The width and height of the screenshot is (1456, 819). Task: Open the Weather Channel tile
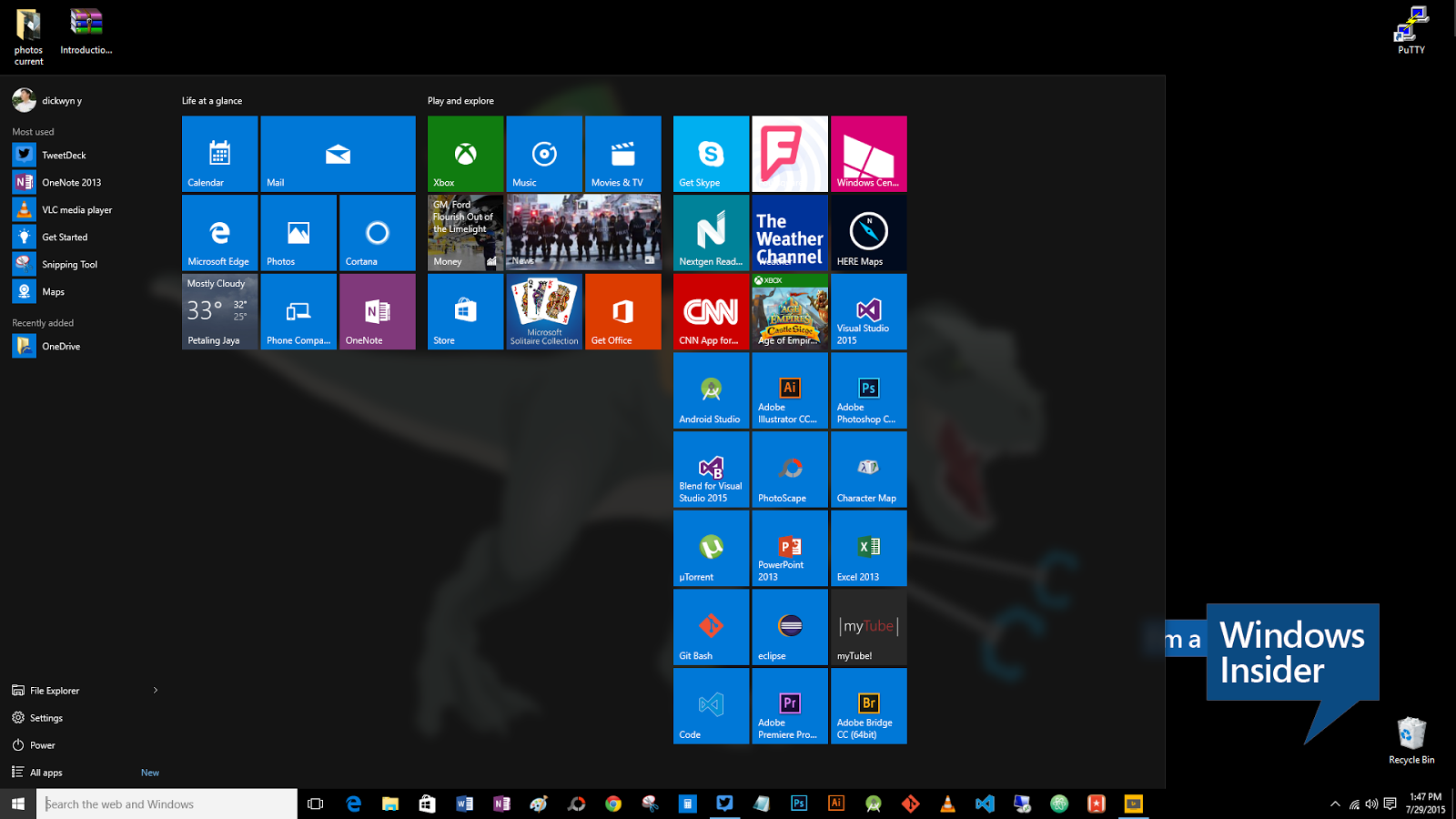point(790,233)
